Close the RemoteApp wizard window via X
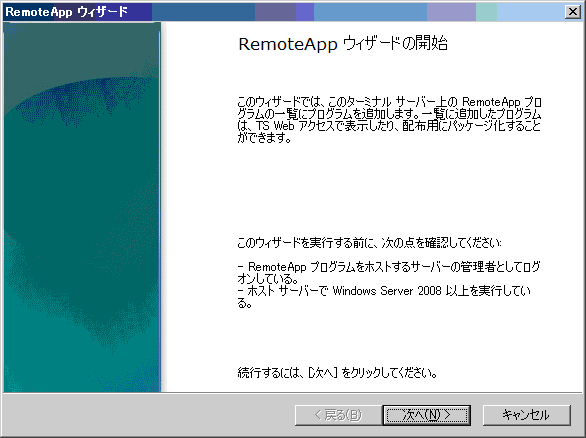 coord(573,12)
